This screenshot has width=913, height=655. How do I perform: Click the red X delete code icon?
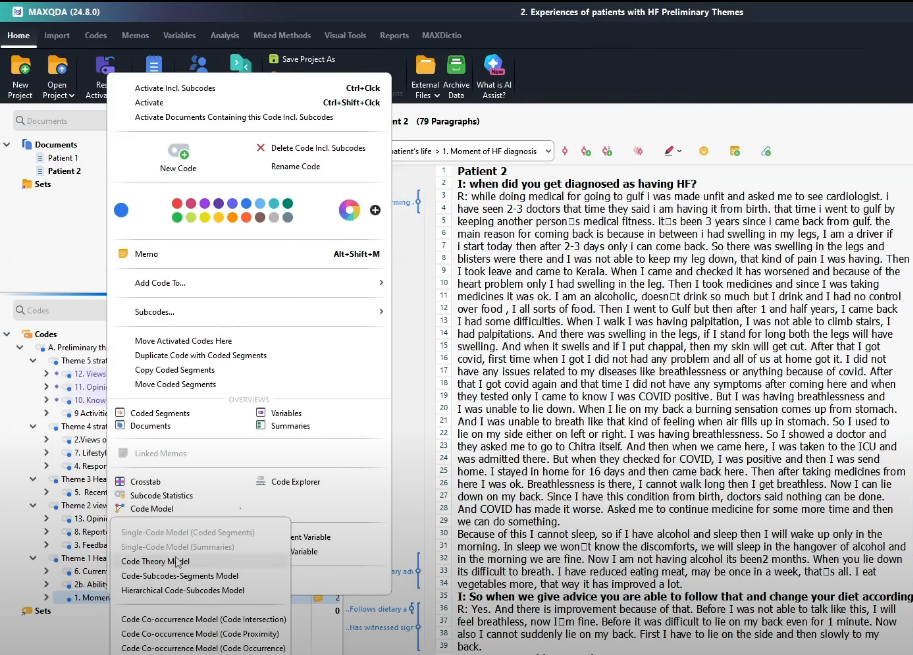click(260, 148)
